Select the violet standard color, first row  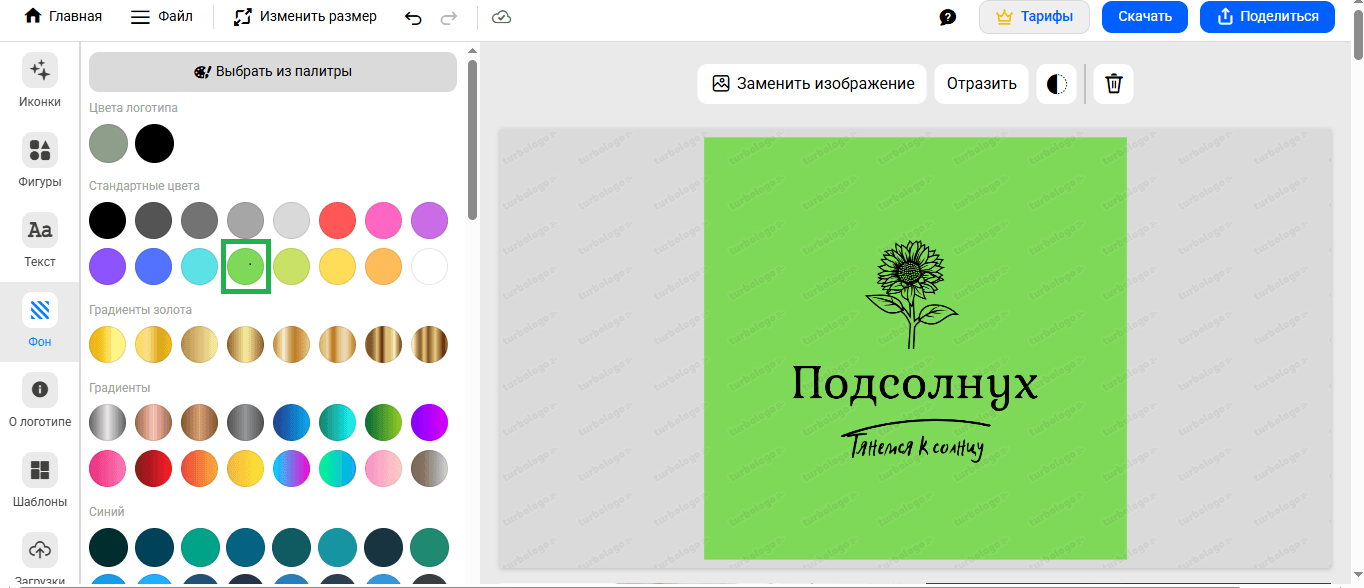(430, 220)
